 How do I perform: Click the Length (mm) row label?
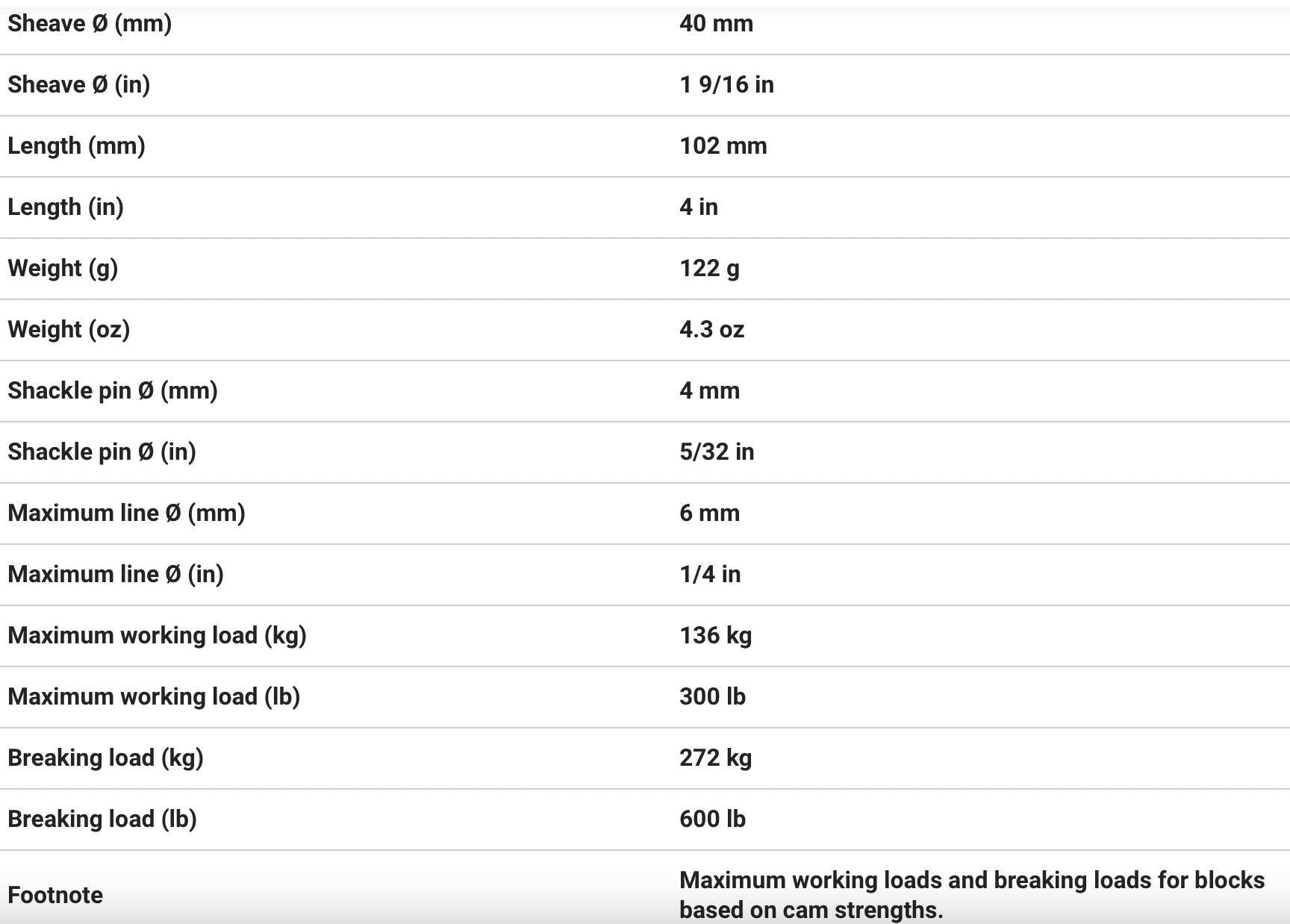tap(76, 146)
